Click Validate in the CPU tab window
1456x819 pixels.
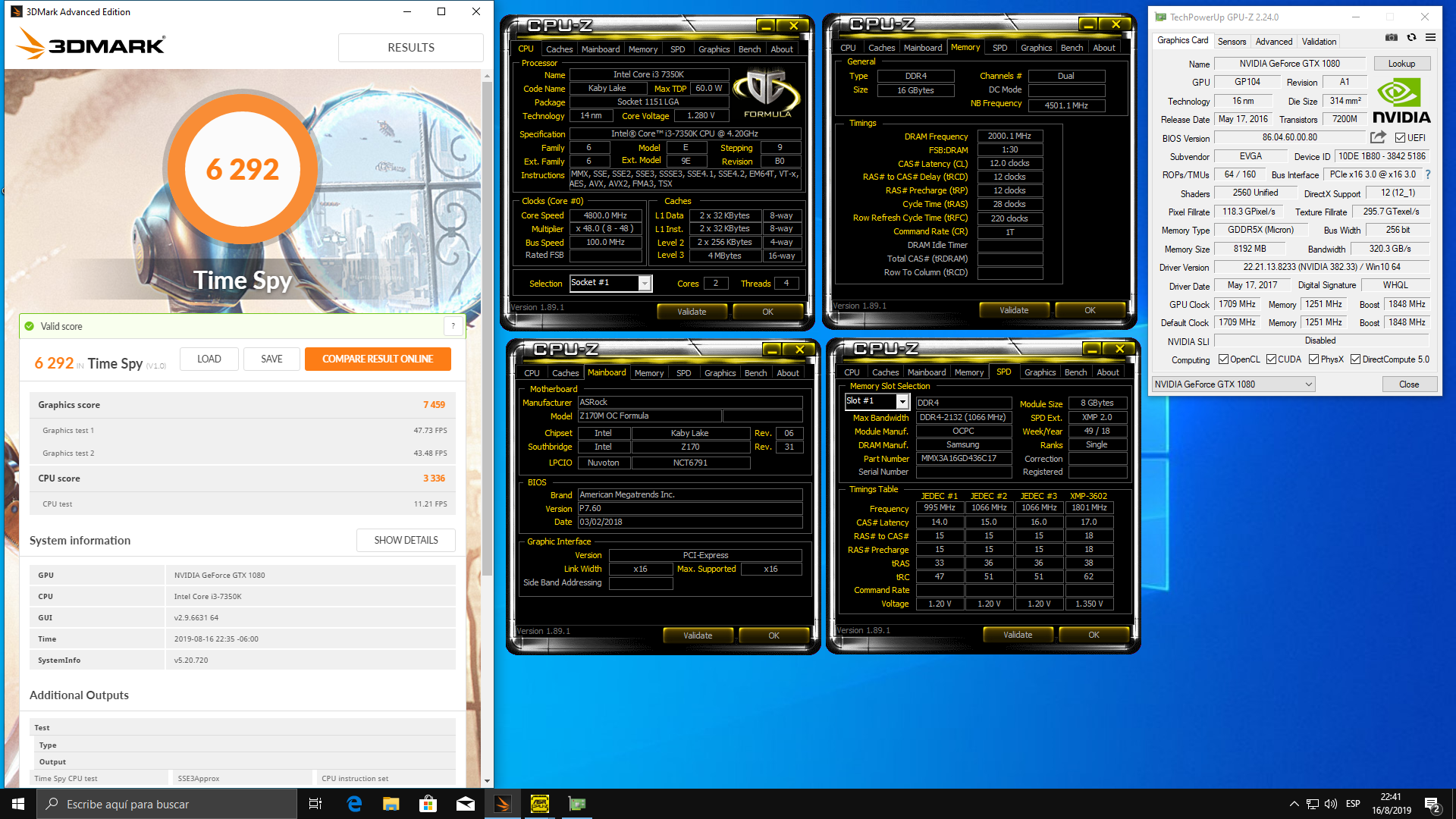click(x=692, y=312)
